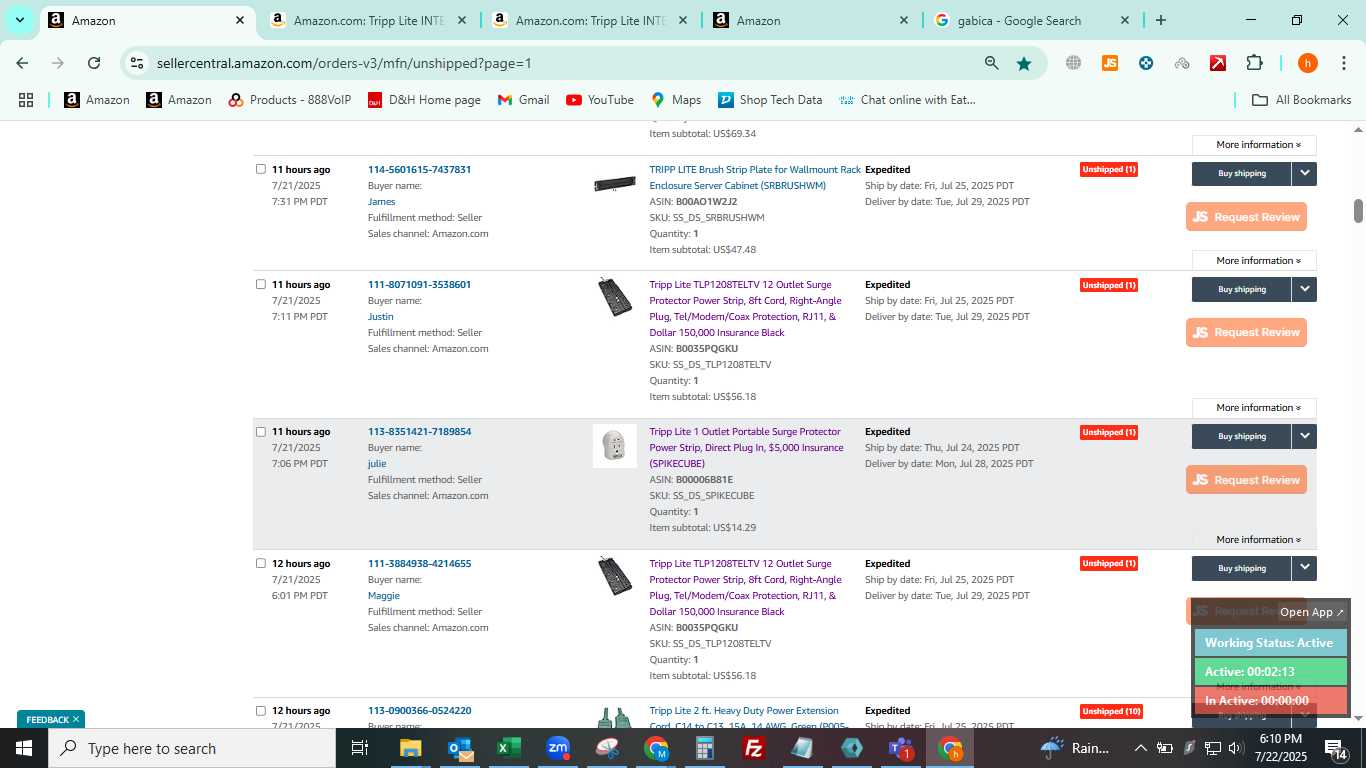
Task: Expand Buy shipping dropdown for Maggie's order
Action: (x=1304, y=568)
